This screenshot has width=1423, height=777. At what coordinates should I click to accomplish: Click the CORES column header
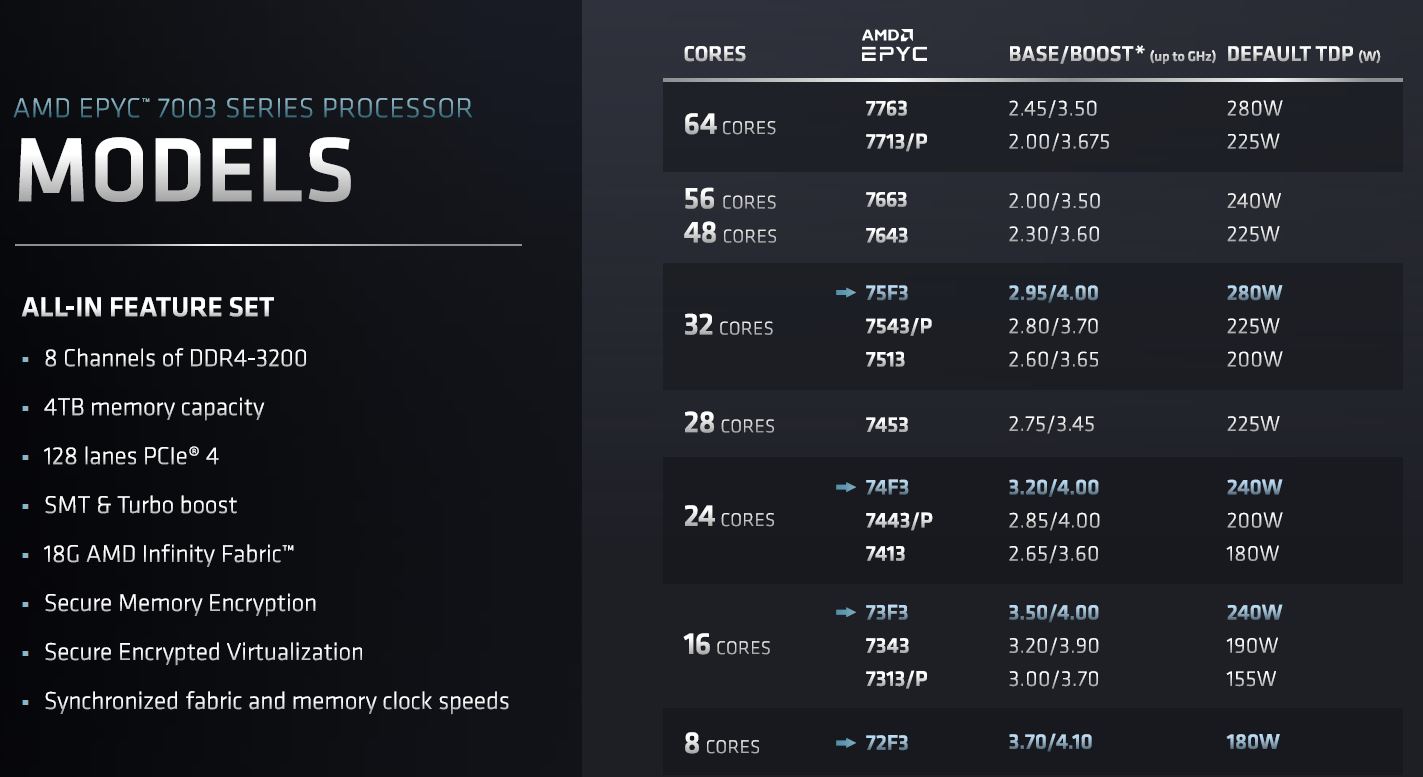coord(714,54)
